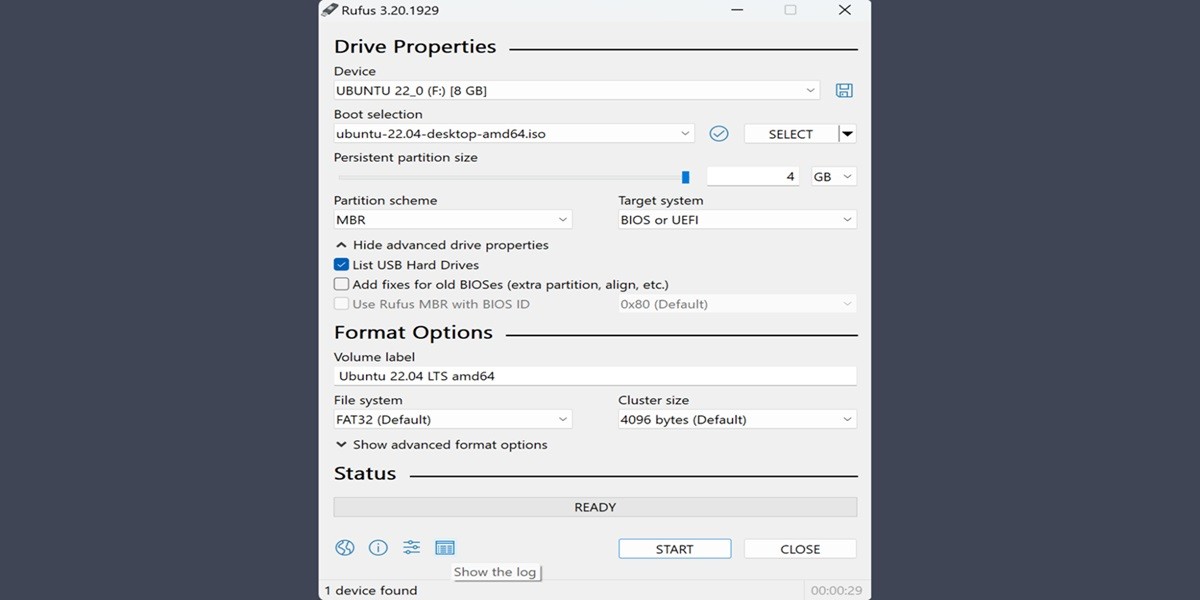Click SELECT to choose an ISO
This screenshot has height=600, width=1200.
click(789, 133)
